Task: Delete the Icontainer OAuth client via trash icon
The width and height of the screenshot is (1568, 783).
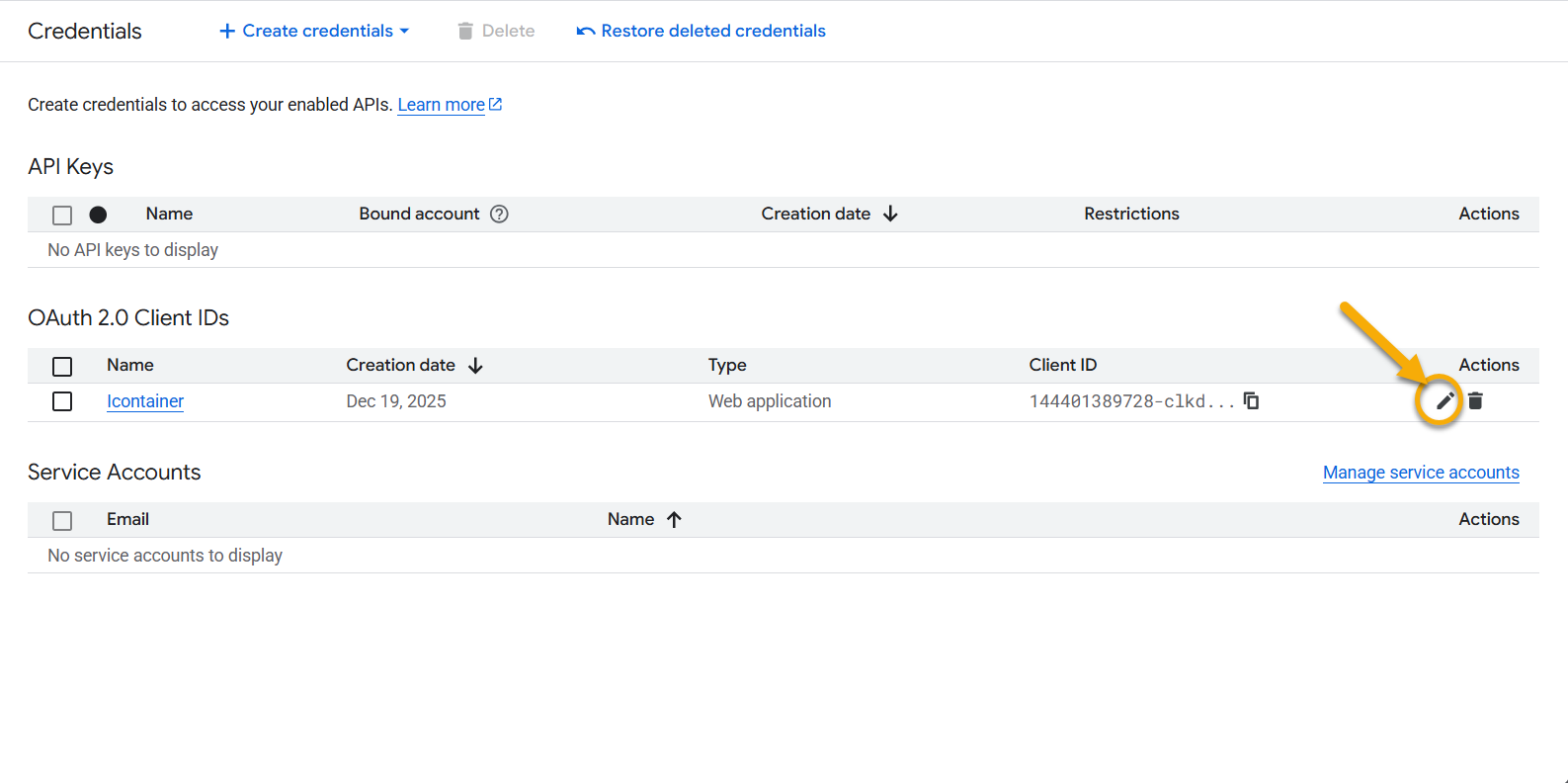Action: [x=1475, y=400]
